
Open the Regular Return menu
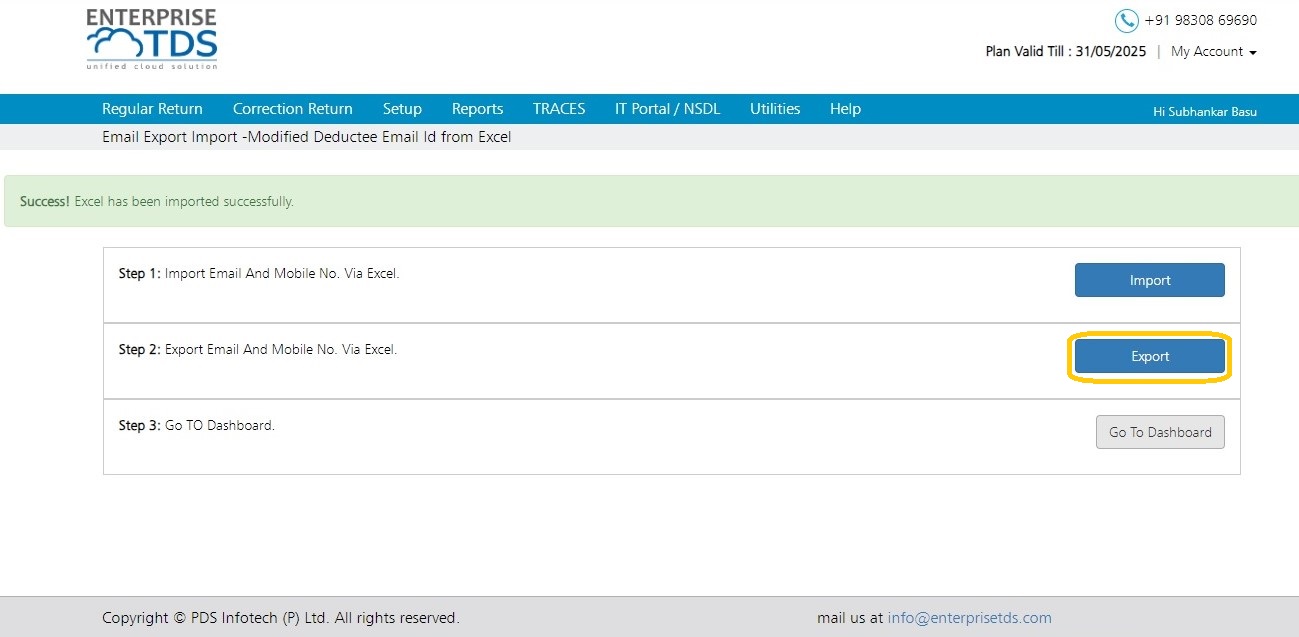[152, 109]
